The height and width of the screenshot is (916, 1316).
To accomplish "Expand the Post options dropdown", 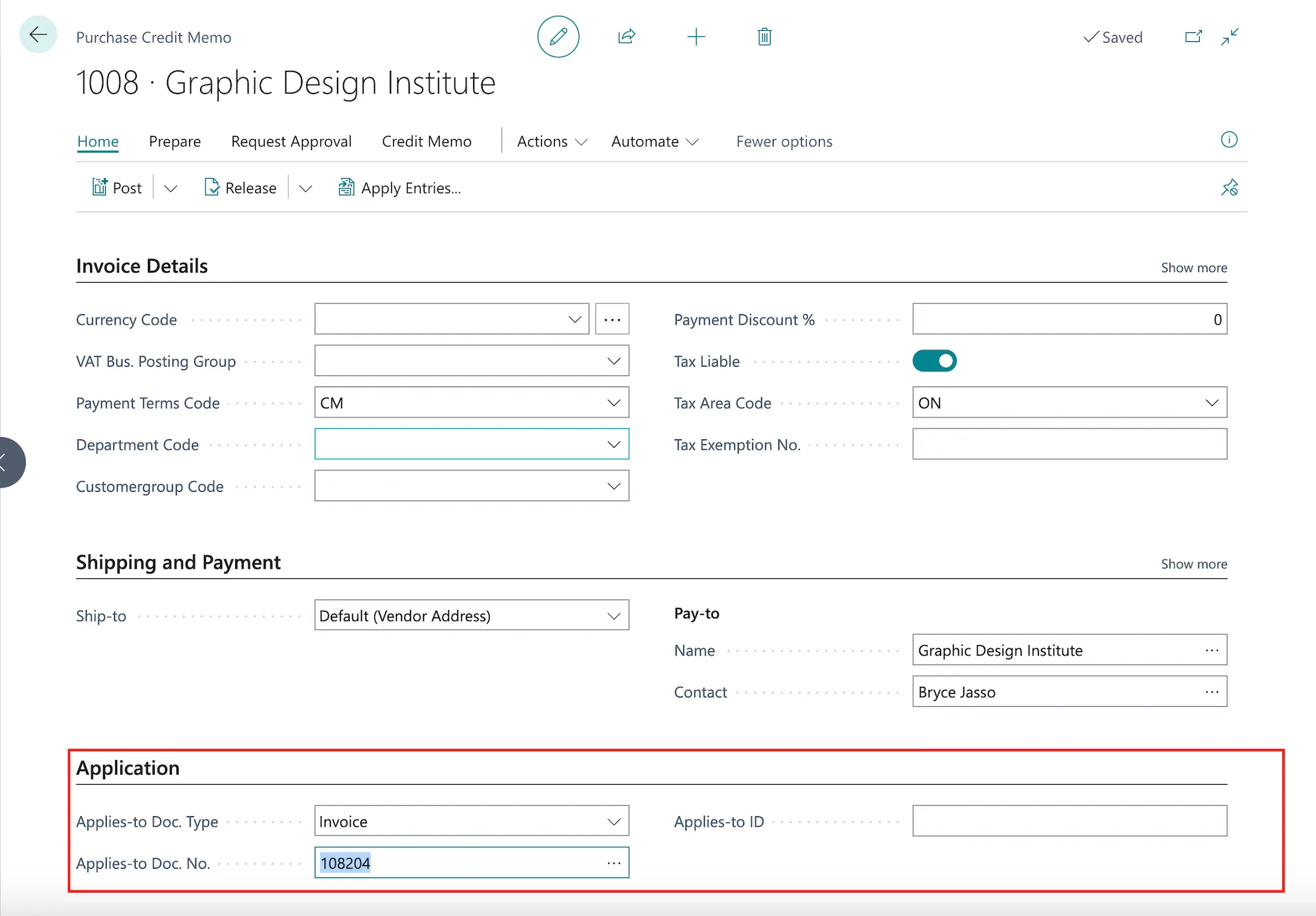I will click(x=171, y=188).
